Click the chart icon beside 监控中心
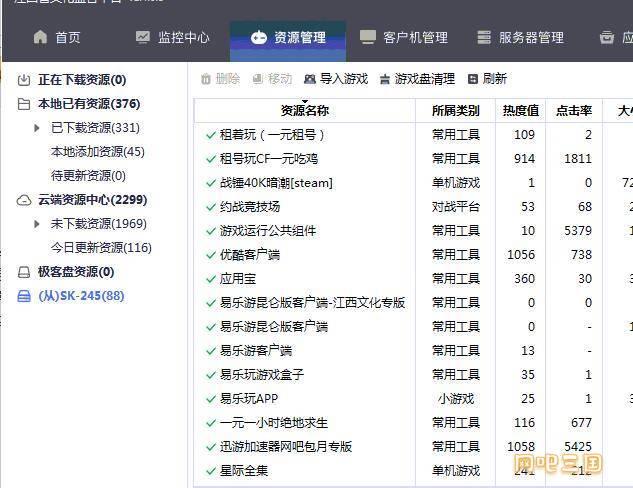Image resolution: width=633 pixels, height=488 pixels. [x=143, y=37]
